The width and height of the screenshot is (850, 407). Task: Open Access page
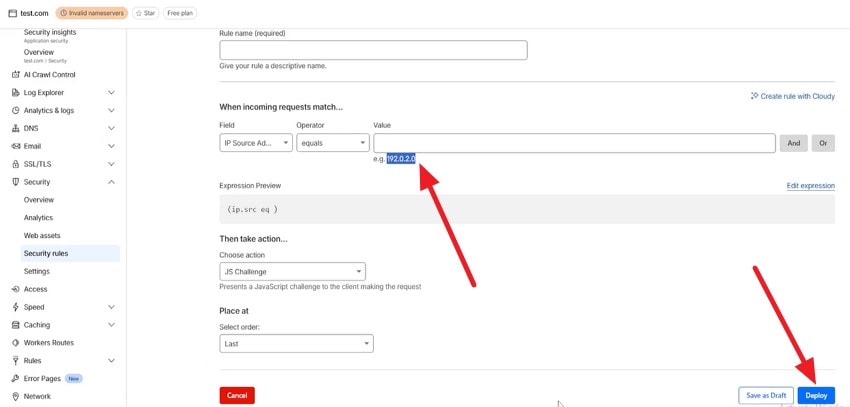35,289
